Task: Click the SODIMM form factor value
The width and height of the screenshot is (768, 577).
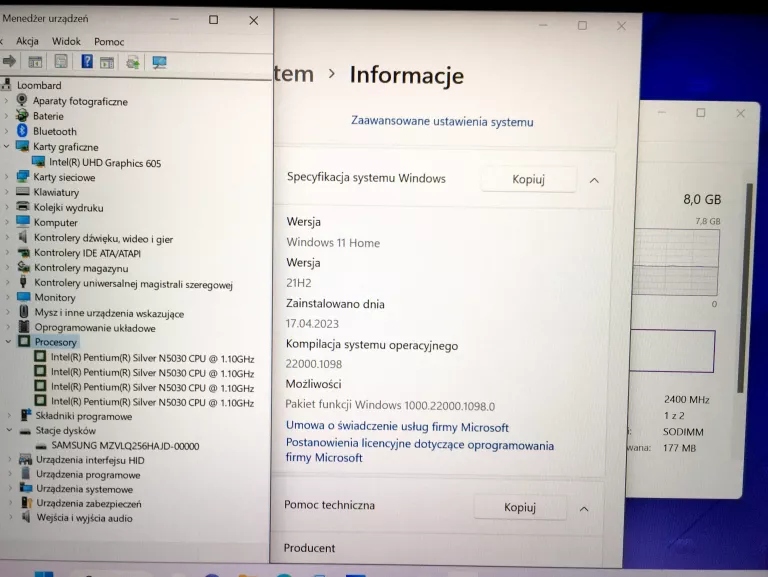Action: point(683,432)
